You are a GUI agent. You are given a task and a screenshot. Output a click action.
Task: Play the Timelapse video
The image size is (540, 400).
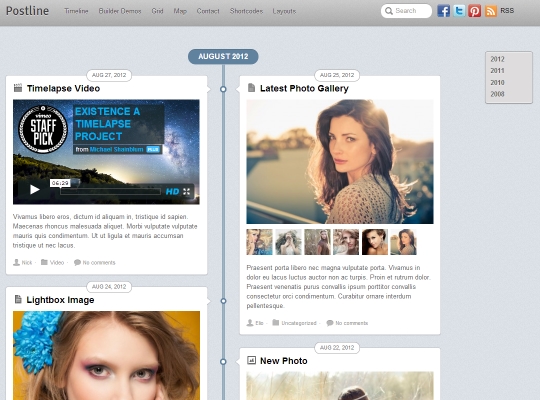point(34,189)
